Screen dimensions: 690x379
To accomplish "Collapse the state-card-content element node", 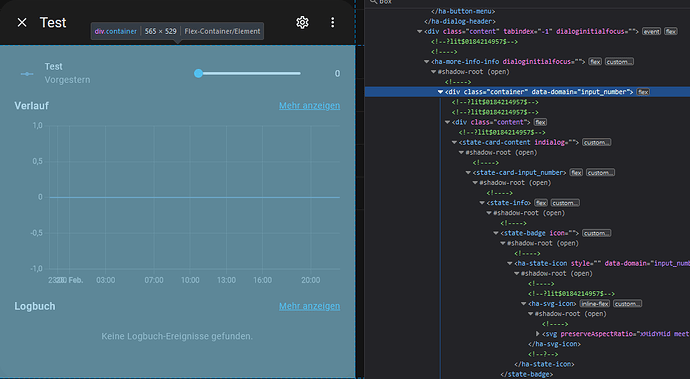I will (454, 143).
